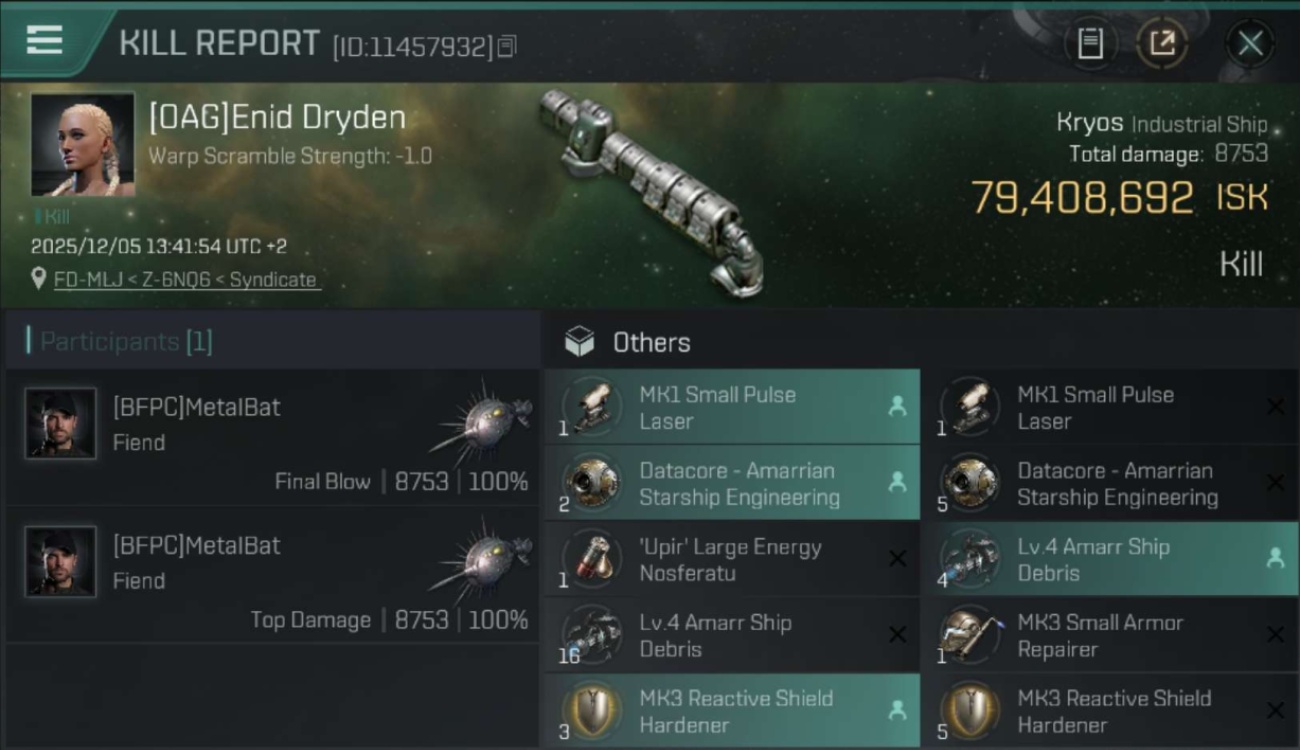The height and width of the screenshot is (750, 1300).
Task: Open the hamburger menu icon
Action: [x=45, y=41]
